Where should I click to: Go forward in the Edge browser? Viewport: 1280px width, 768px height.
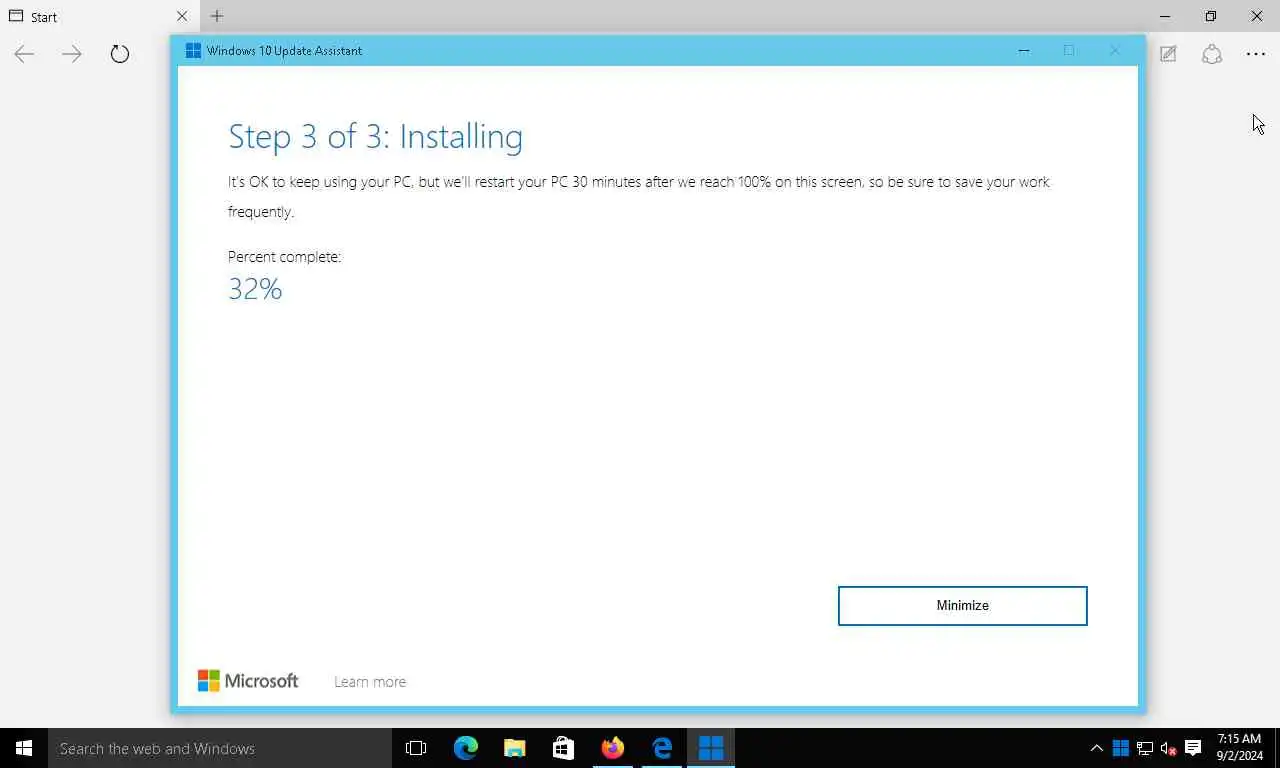[72, 54]
